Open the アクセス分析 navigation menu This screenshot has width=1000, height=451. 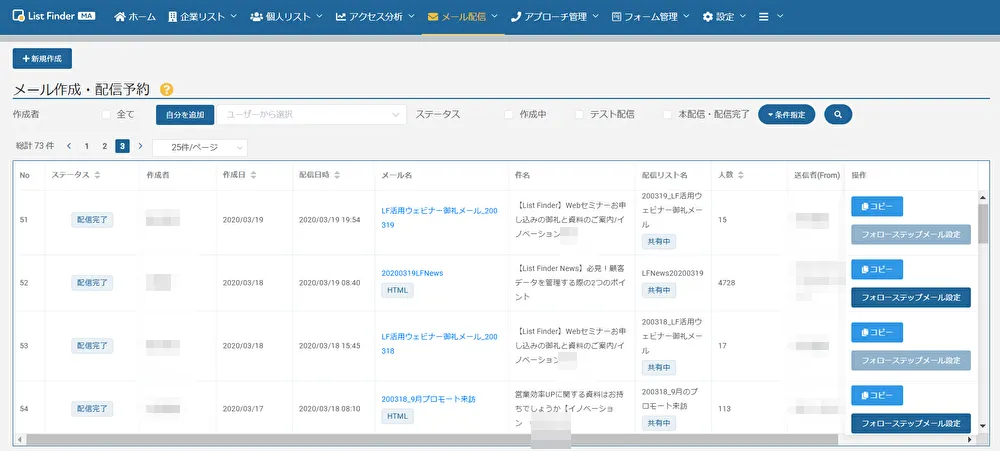pos(377,17)
